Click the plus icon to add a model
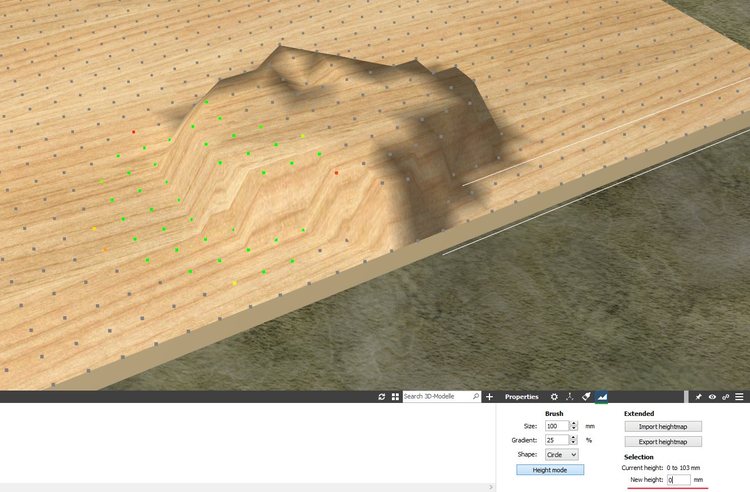 489,397
